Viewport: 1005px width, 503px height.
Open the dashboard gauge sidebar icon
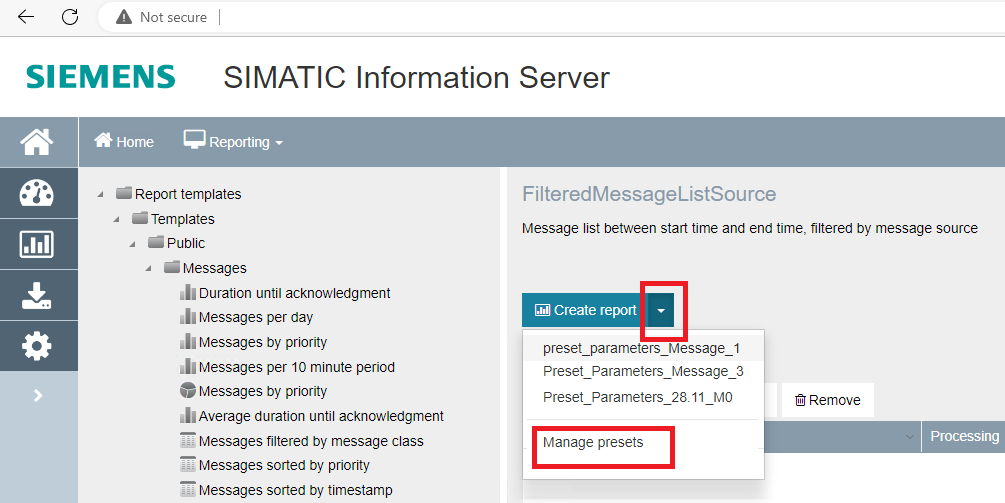coord(38,193)
